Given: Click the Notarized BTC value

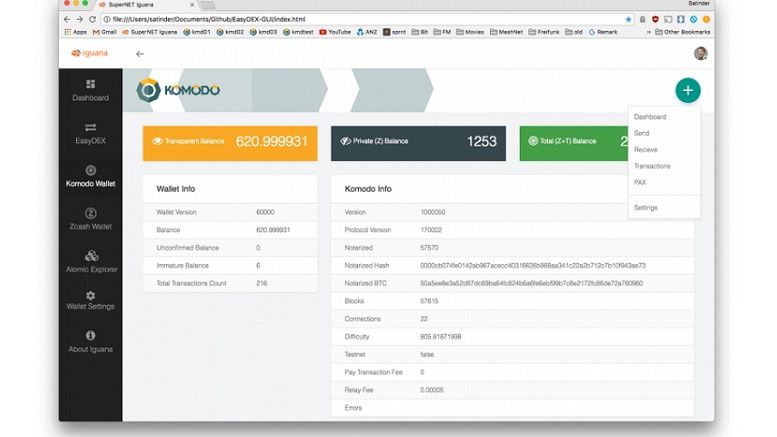Looking at the screenshot, I should click(x=531, y=283).
